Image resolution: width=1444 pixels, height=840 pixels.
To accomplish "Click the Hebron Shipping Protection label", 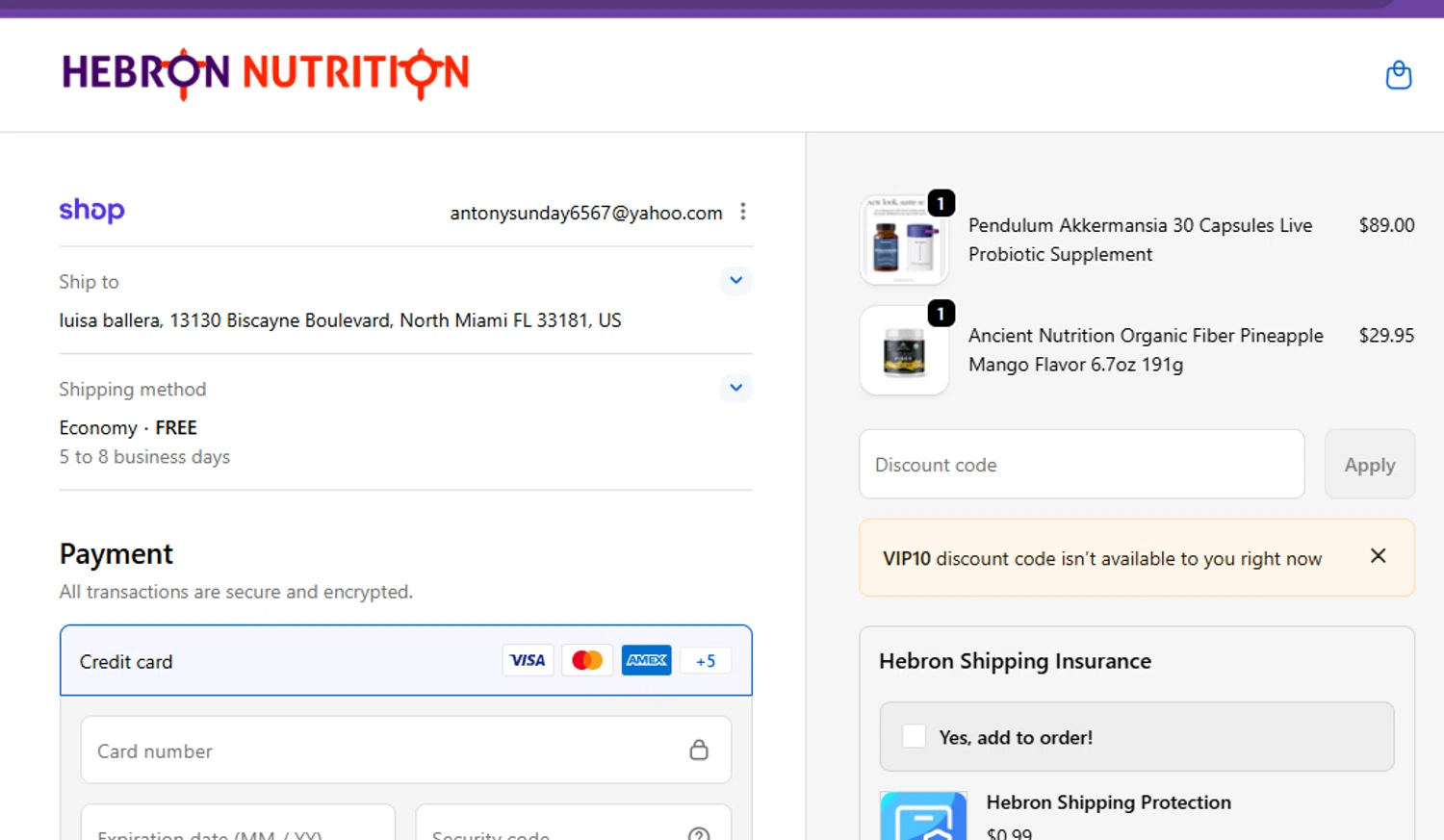I will (x=1108, y=802).
